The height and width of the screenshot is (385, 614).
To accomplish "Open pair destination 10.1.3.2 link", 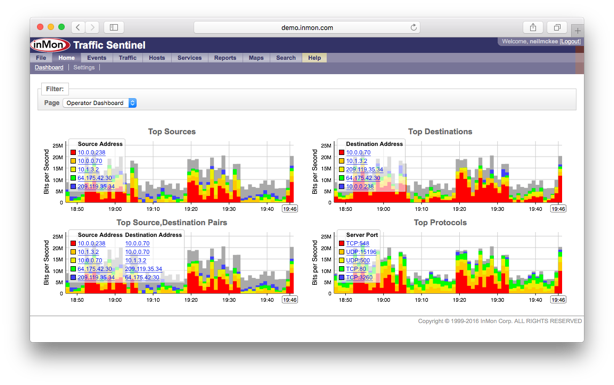I will [x=135, y=260].
